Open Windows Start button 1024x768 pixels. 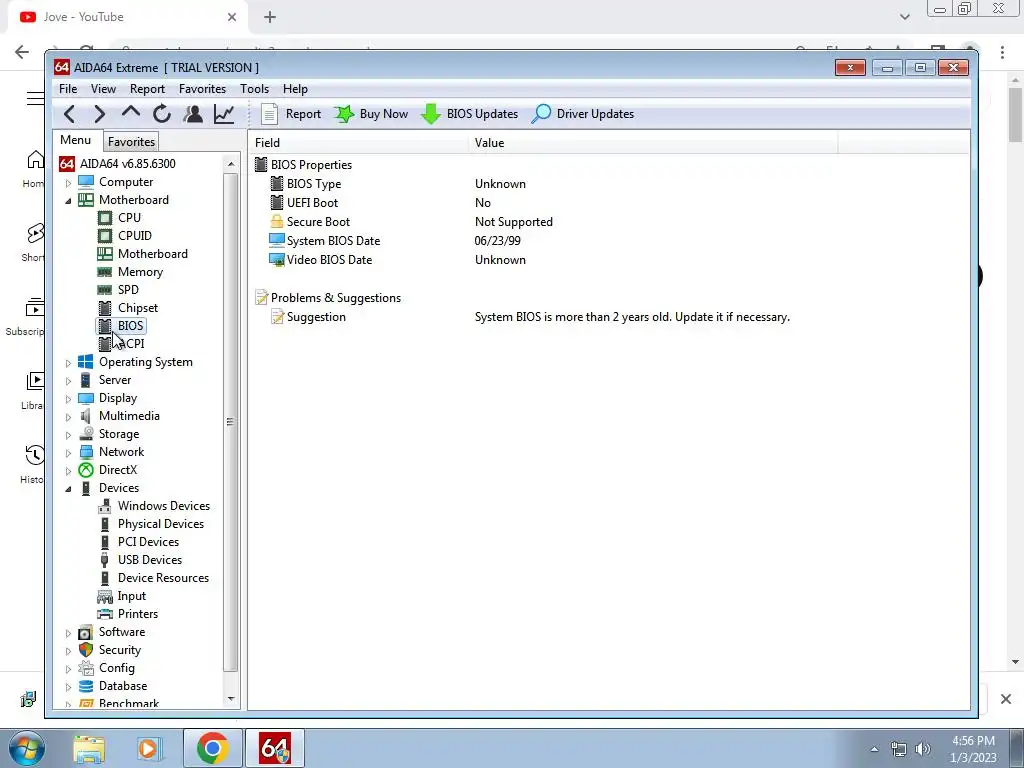[x=27, y=748]
